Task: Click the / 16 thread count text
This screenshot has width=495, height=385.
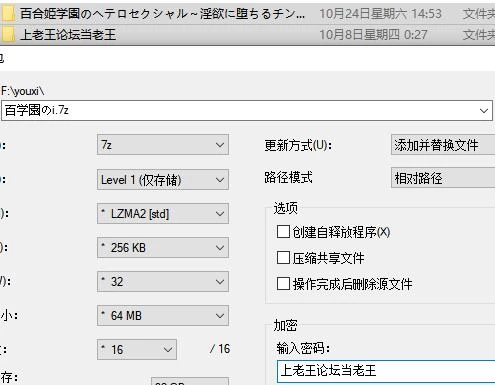Action: pos(220,349)
